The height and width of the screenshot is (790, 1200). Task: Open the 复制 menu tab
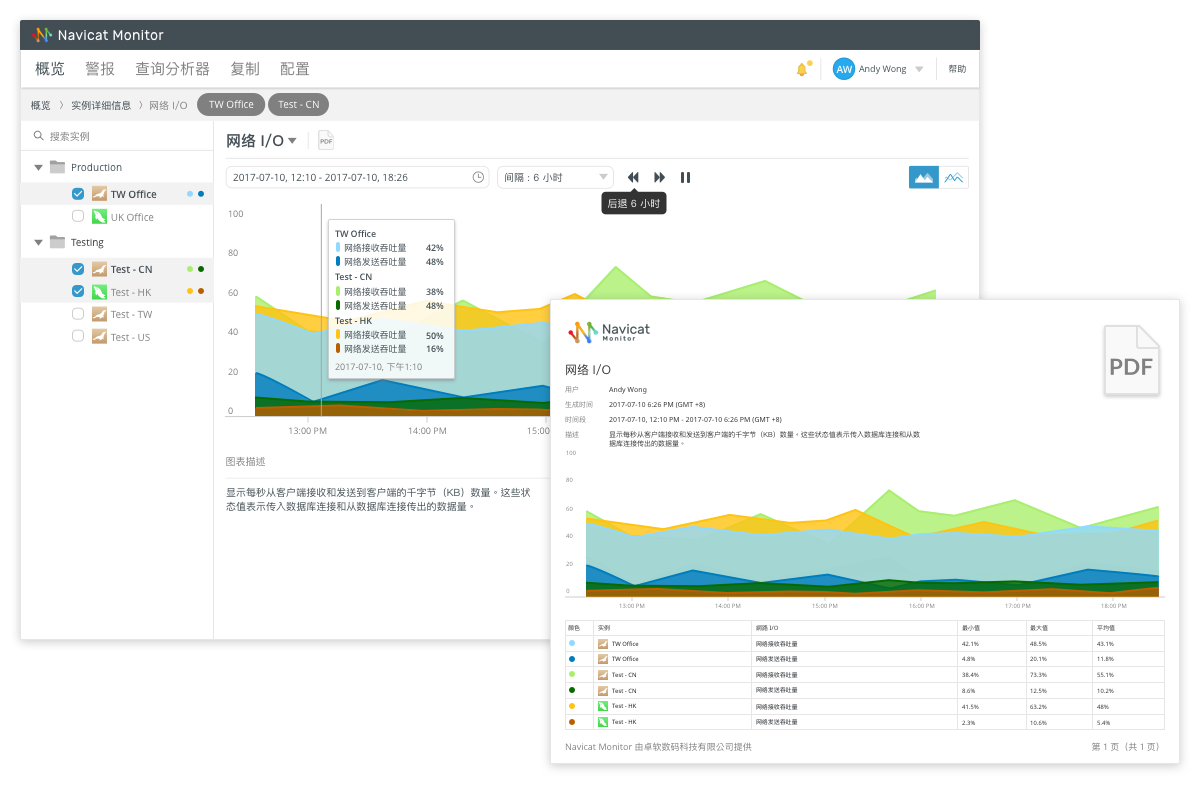coord(245,69)
